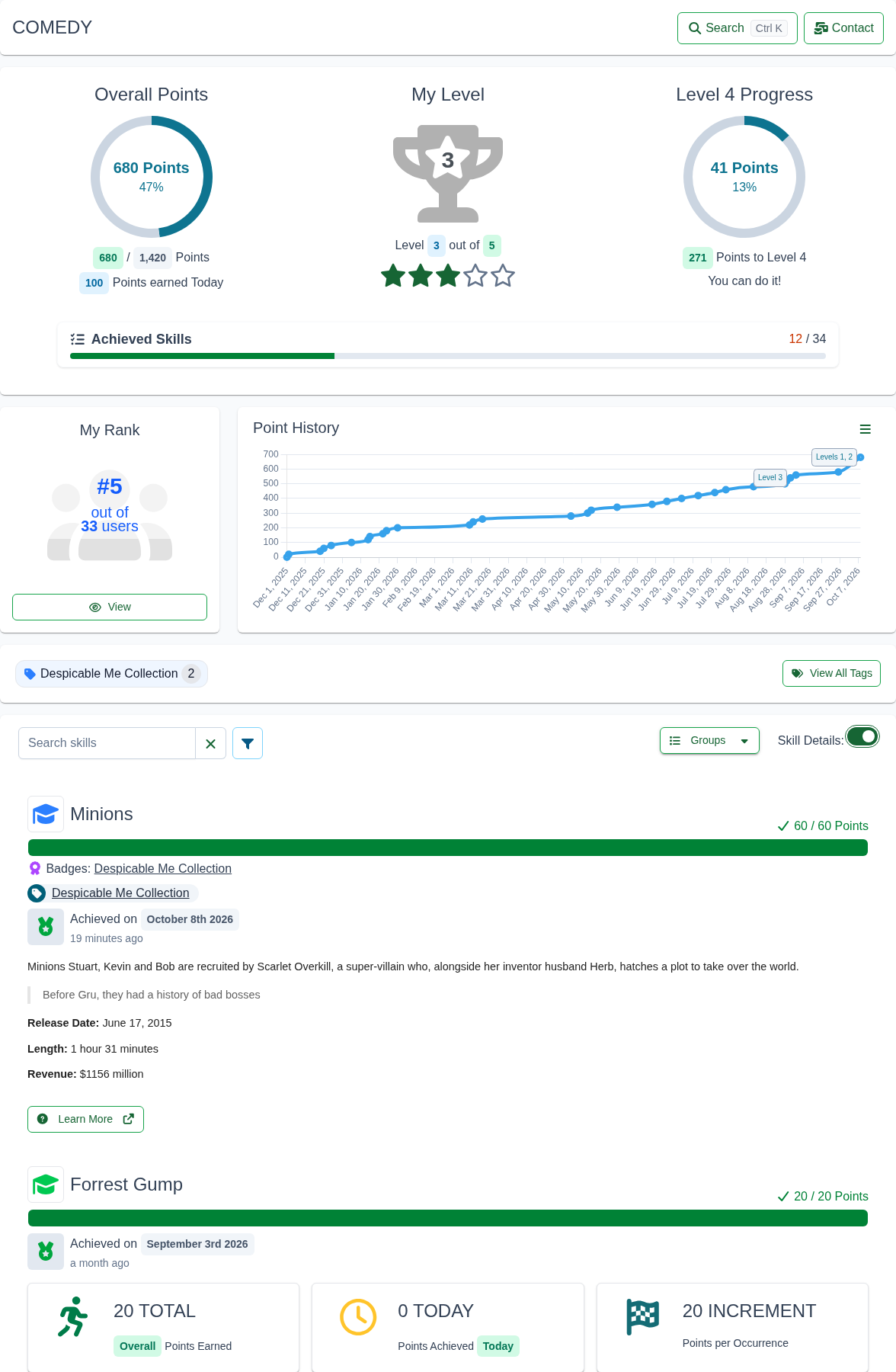Click the Contact button

(843, 28)
